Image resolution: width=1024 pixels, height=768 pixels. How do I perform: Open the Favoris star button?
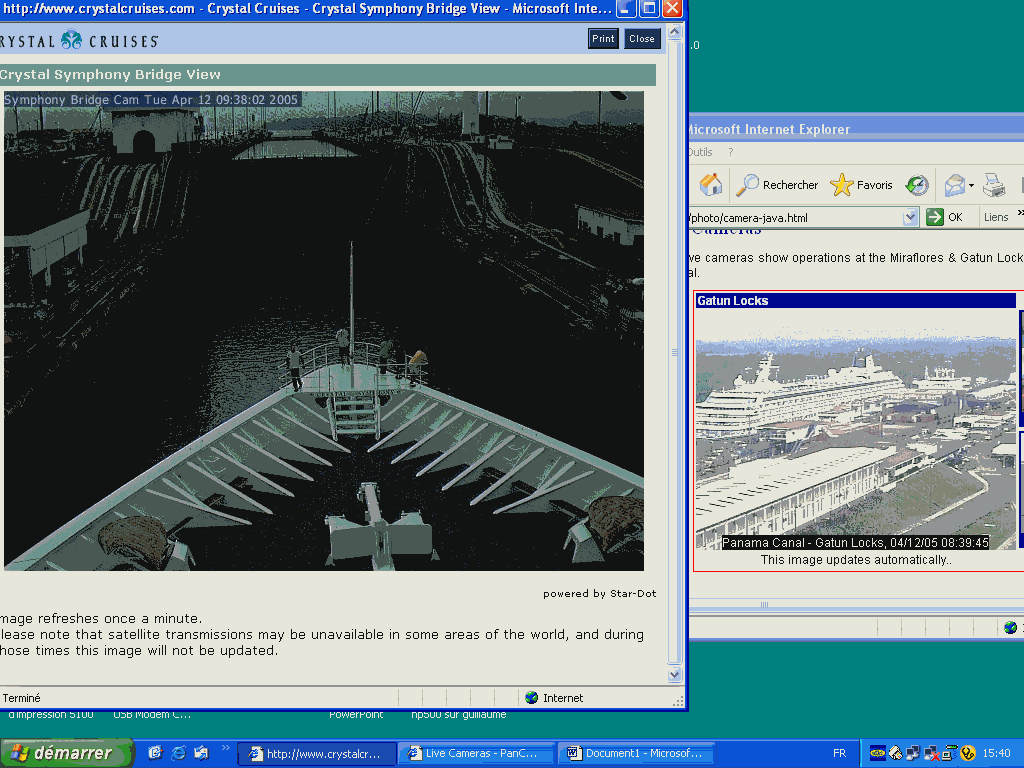[861, 185]
